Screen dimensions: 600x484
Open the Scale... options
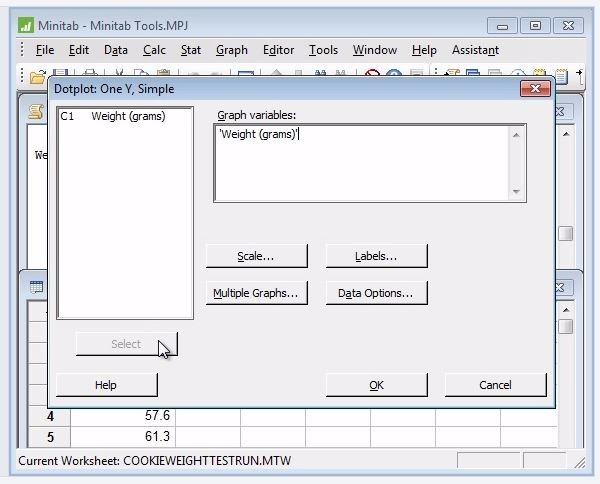[x=256, y=256]
